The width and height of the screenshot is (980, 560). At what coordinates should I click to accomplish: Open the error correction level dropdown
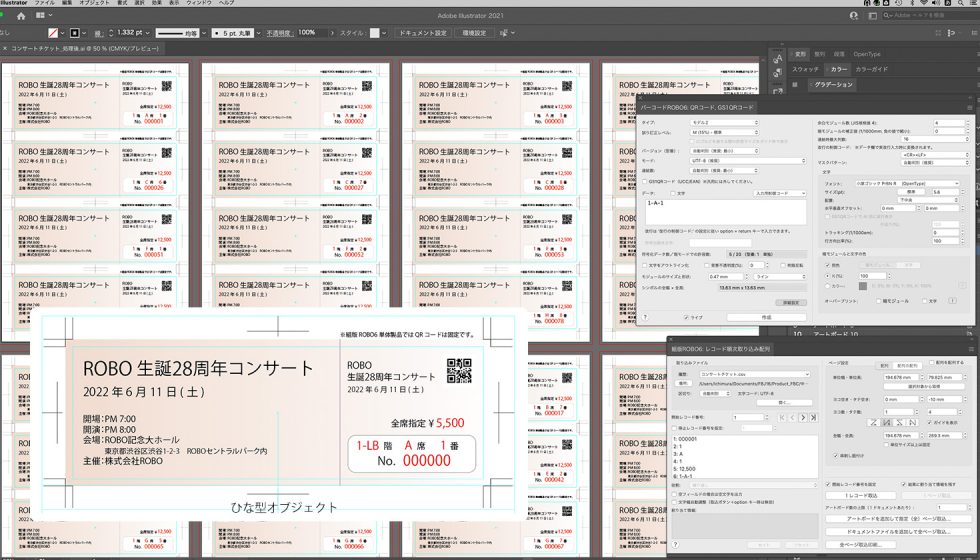(724, 132)
